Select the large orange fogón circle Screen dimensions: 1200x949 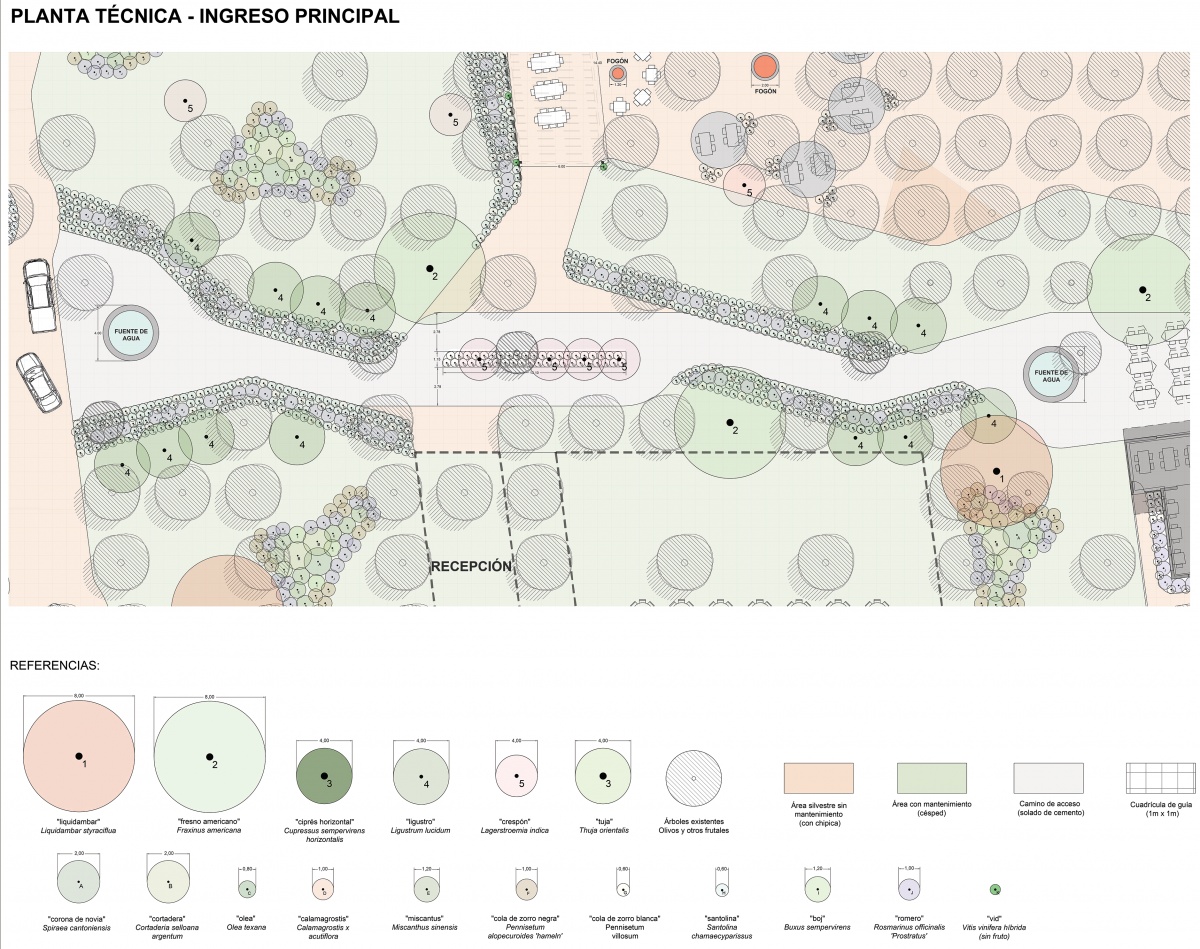[x=765, y=67]
